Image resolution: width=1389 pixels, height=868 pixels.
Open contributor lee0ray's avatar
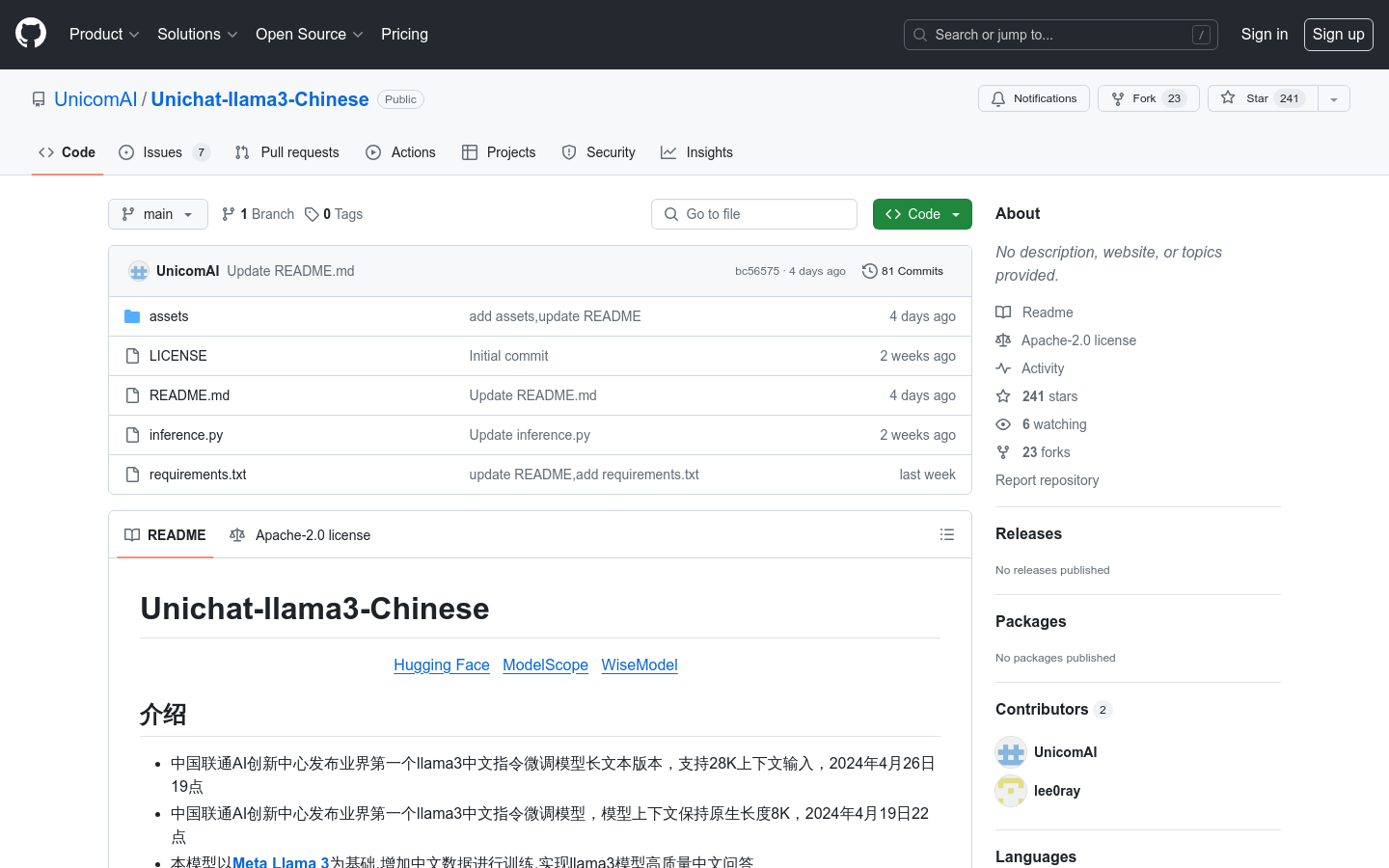point(1011,791)
